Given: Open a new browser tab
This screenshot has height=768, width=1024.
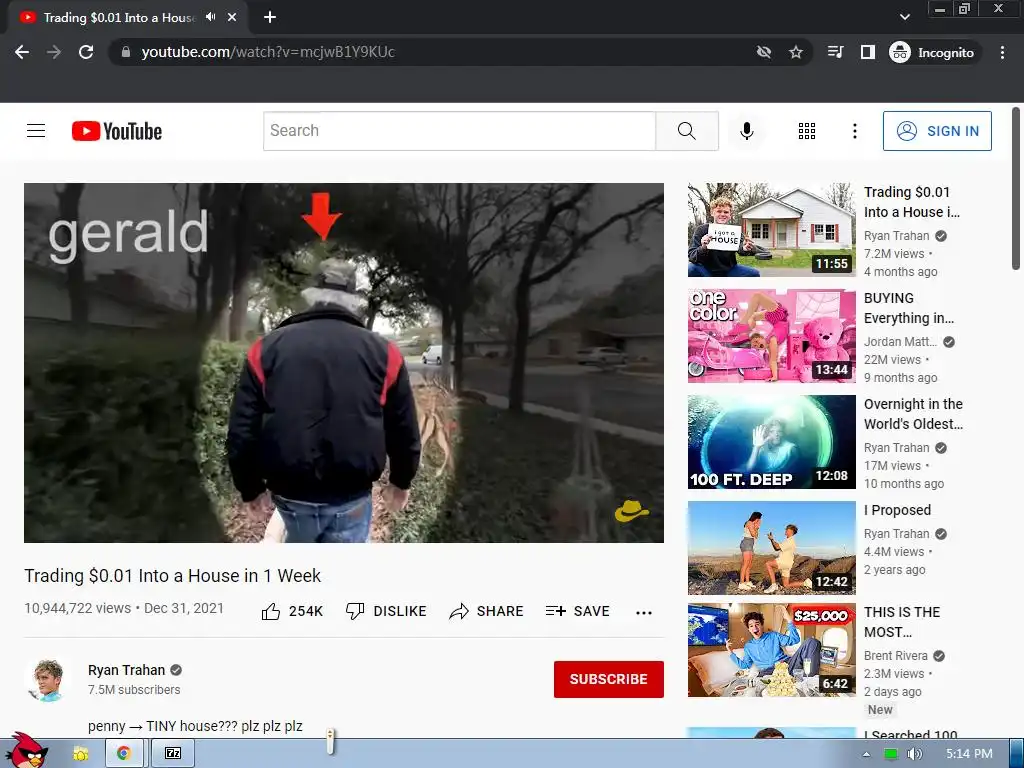Looking at the screenshot, I should tap(270, 18).
